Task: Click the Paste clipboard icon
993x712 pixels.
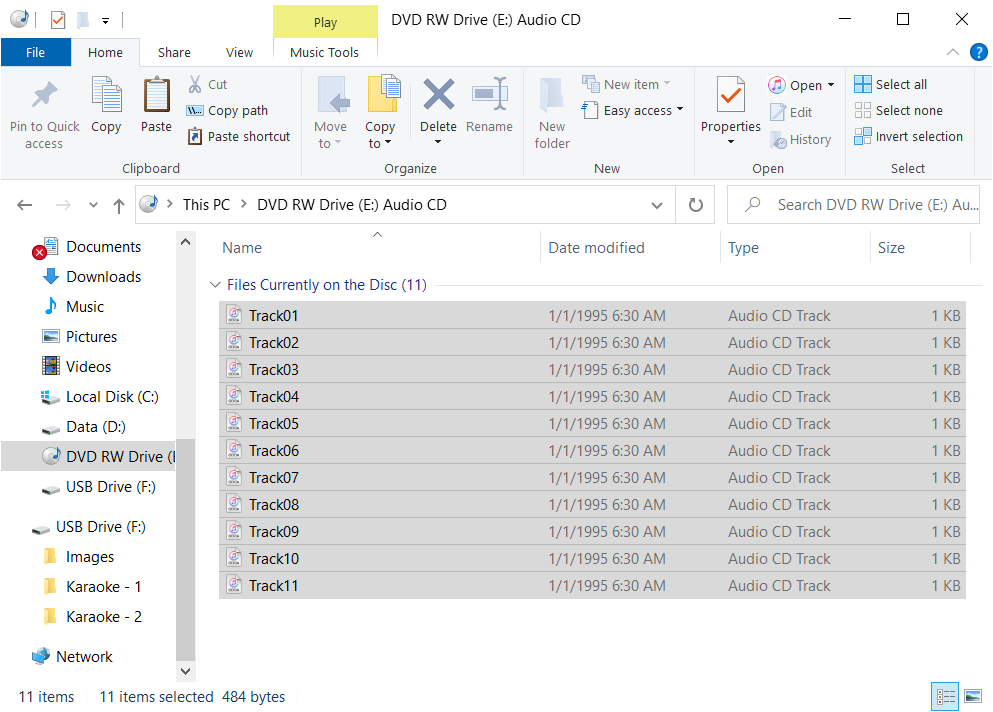Action: [156, 96]
